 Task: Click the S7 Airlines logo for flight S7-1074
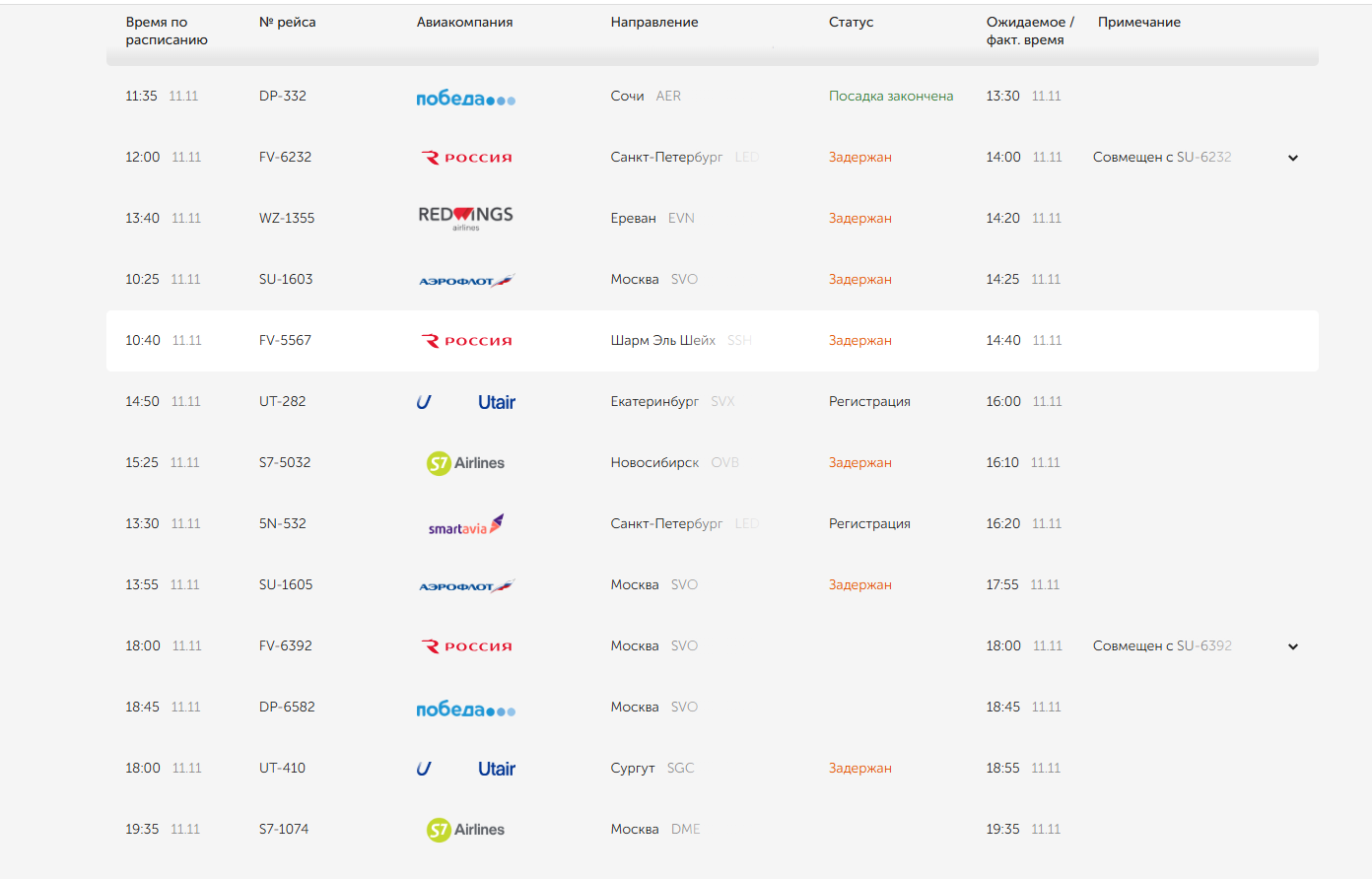(465, 830)
